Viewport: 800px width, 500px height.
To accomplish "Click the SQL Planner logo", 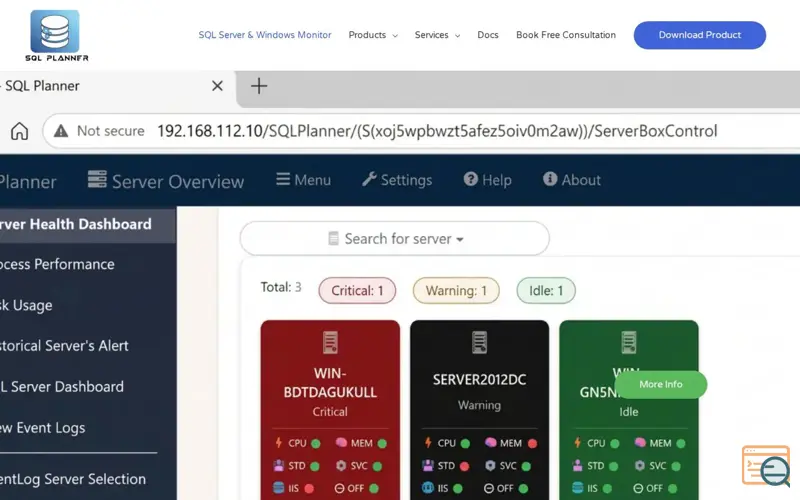I will [x=56, y=36].
